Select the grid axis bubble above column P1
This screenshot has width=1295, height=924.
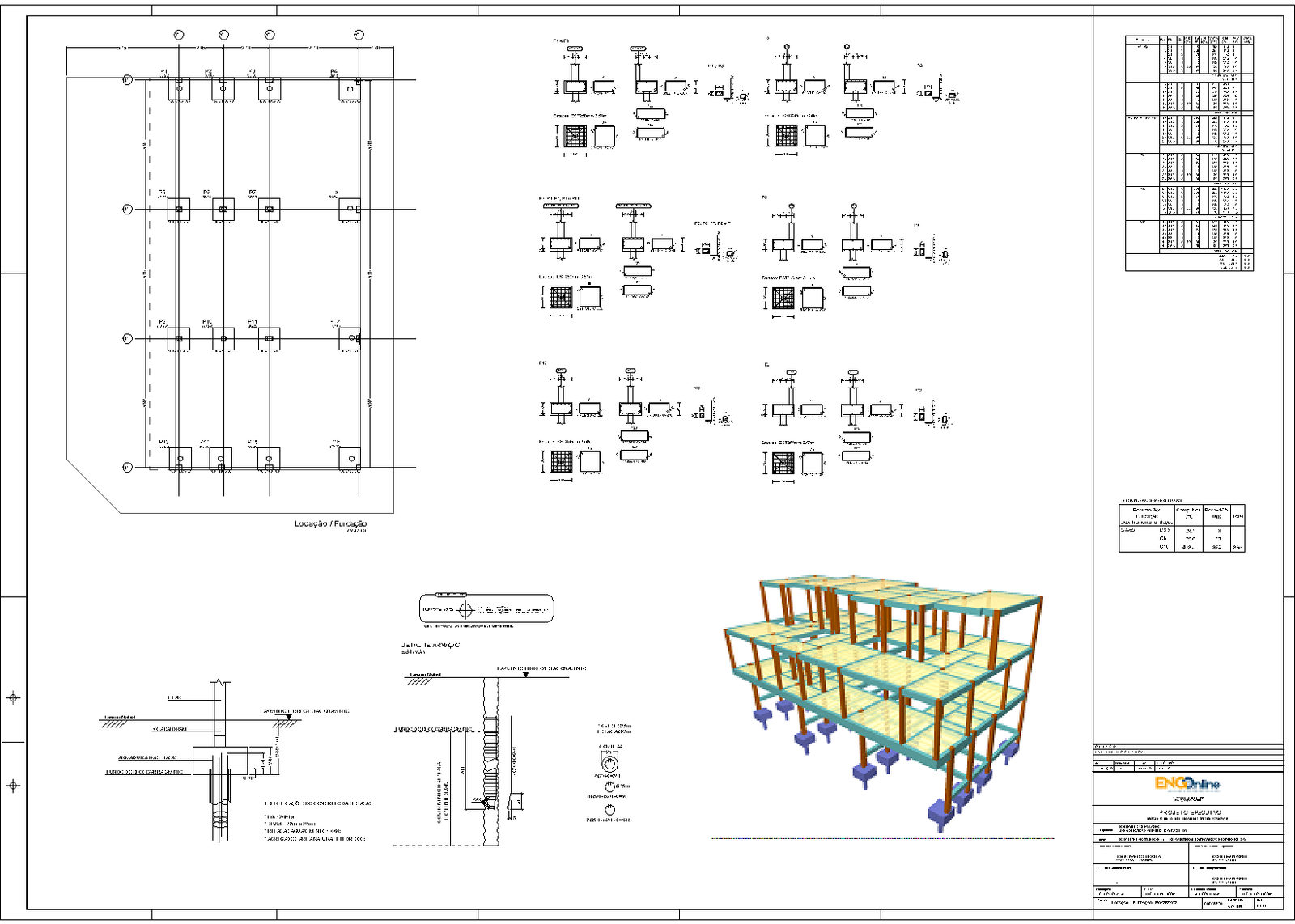pyautogui.click(x=178, y=35)
